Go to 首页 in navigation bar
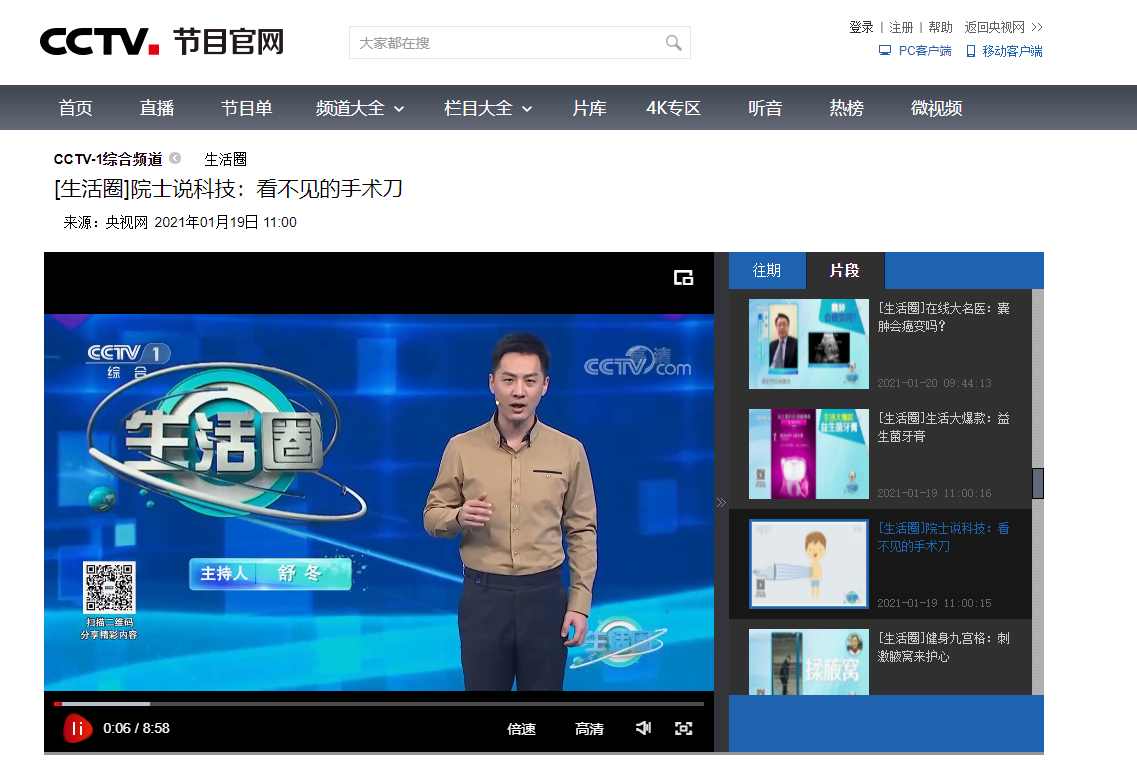Viewport: 1137px width, 772px height. pos(75,108)
